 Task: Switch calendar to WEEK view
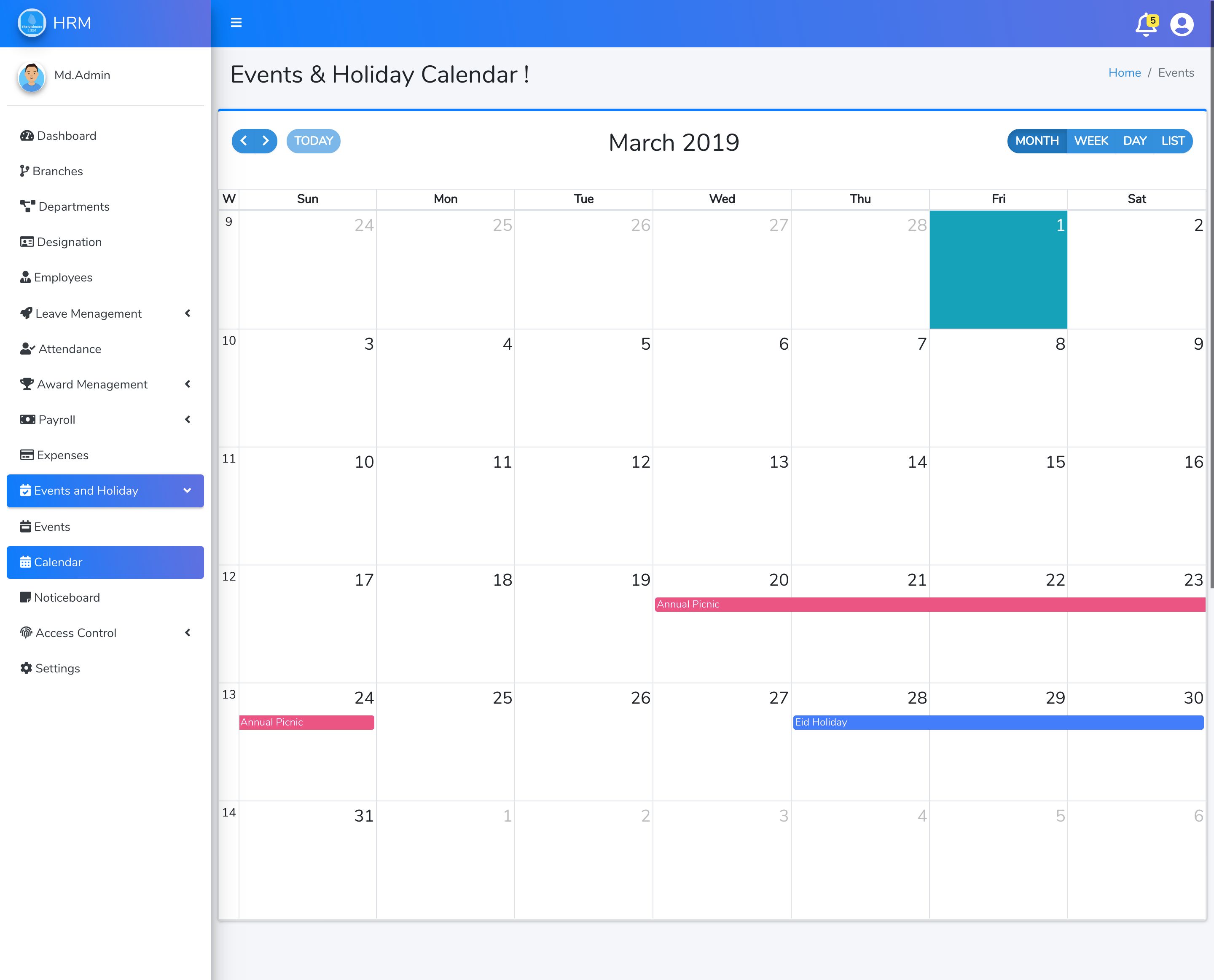1090,141
